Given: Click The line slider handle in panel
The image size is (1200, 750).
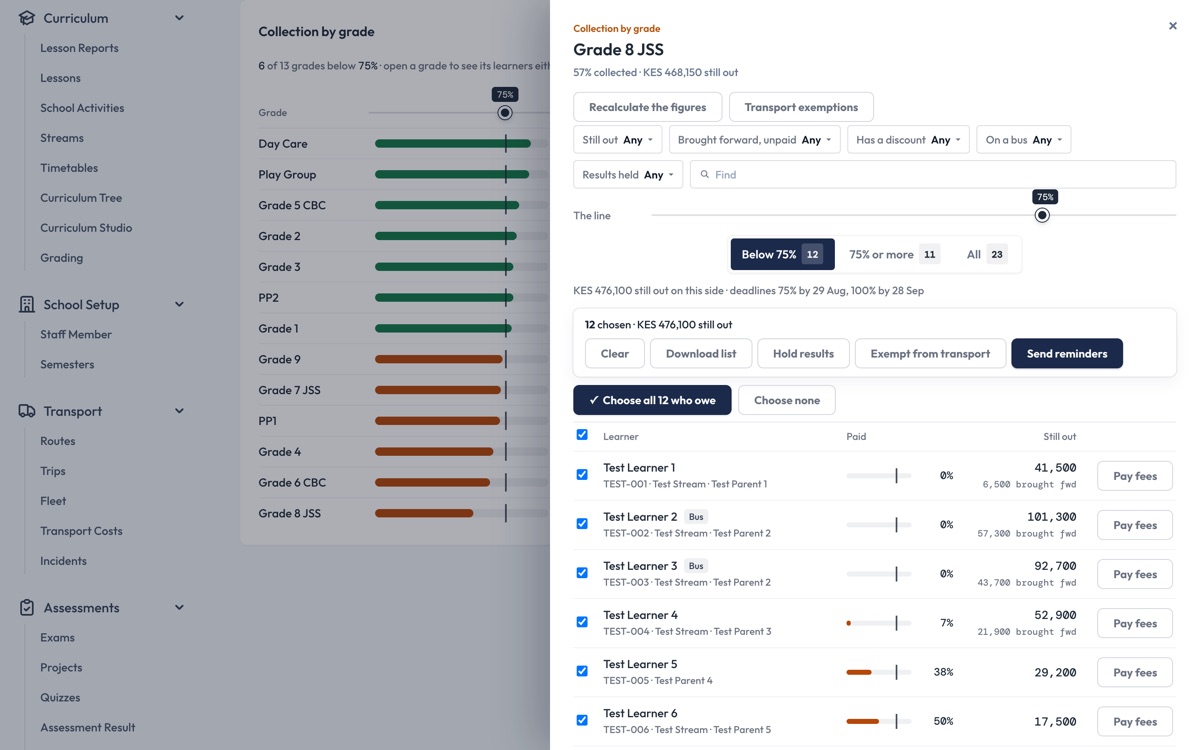Looking at the screenshot, I should [1042, 215].
